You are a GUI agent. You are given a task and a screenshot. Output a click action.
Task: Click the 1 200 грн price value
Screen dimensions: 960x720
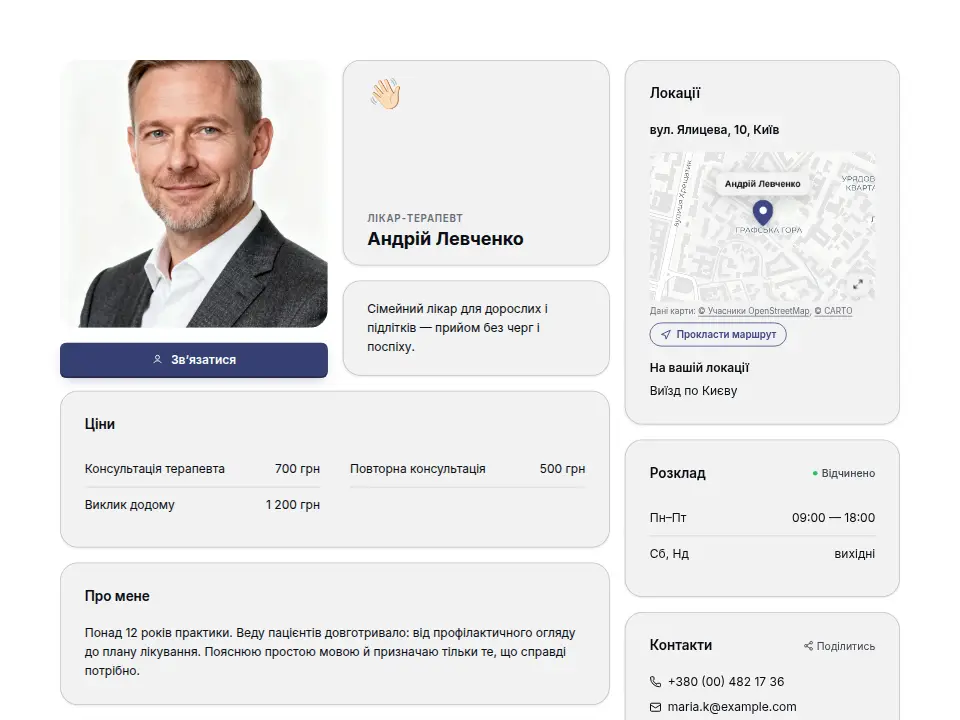[x=293, y=505]
